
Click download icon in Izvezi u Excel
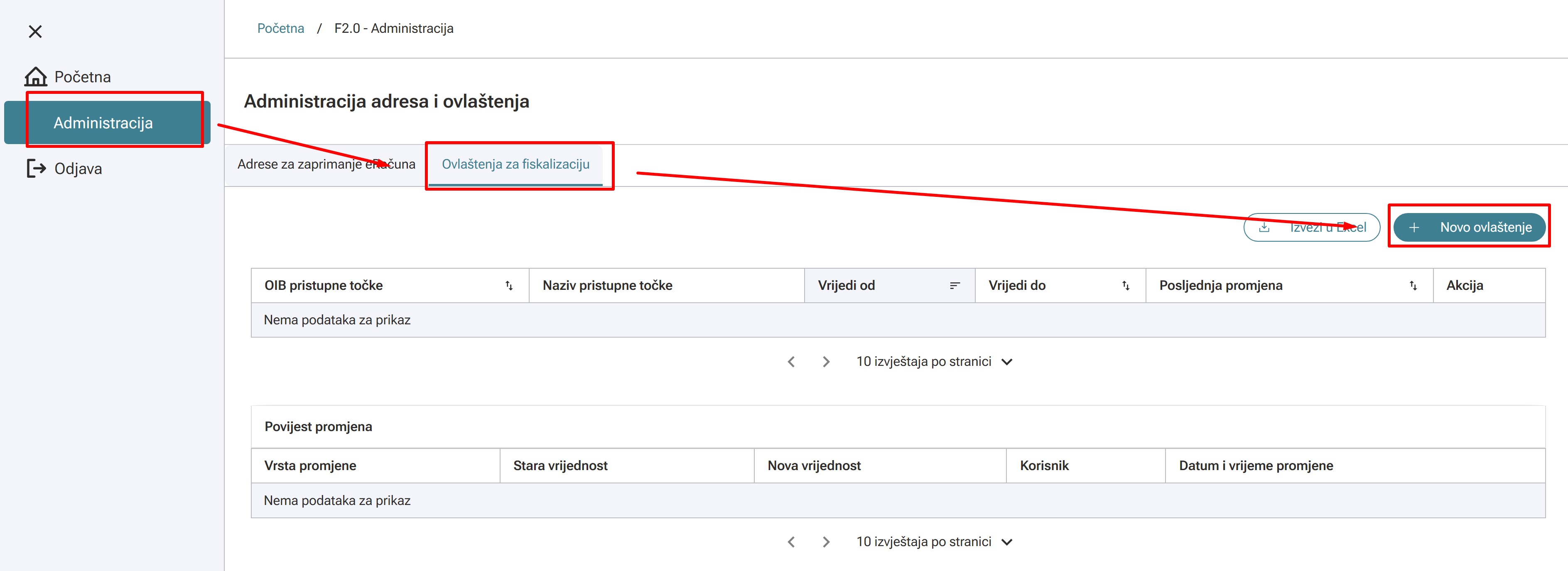1264,228
